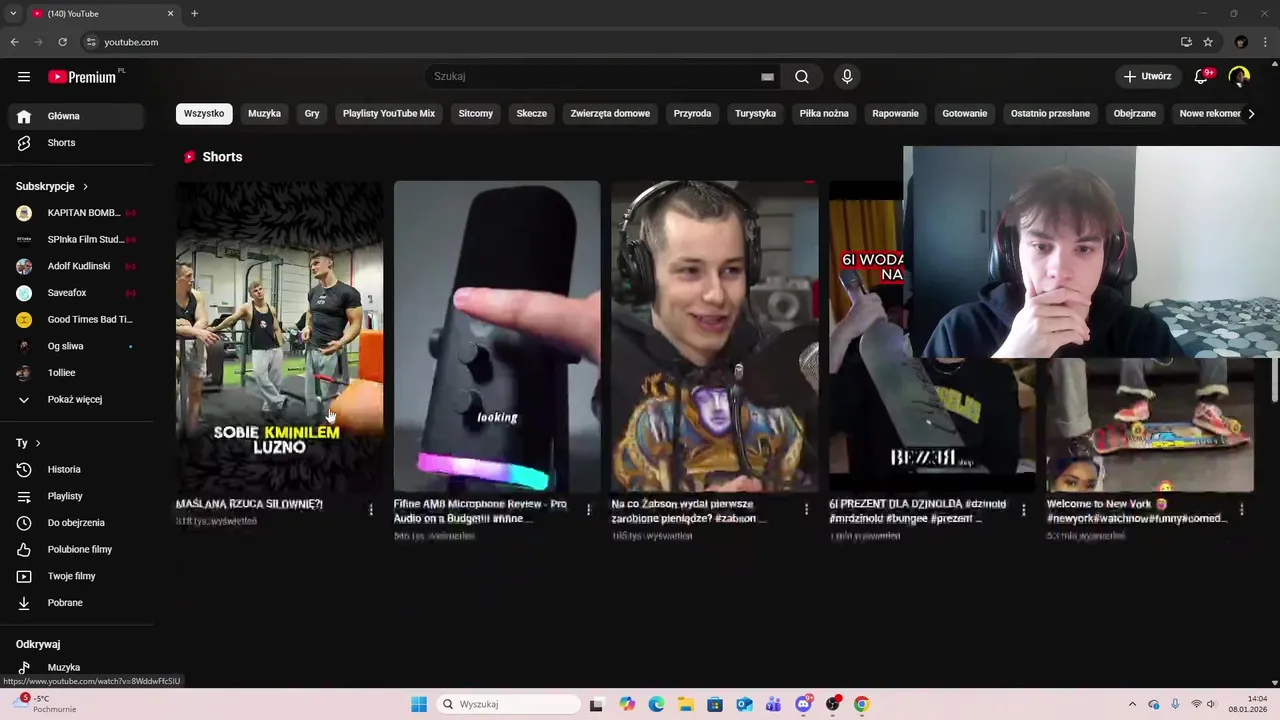1280x720 pixels.
Task: Bookmark this tab with star icon
Action: point(1208,42)
